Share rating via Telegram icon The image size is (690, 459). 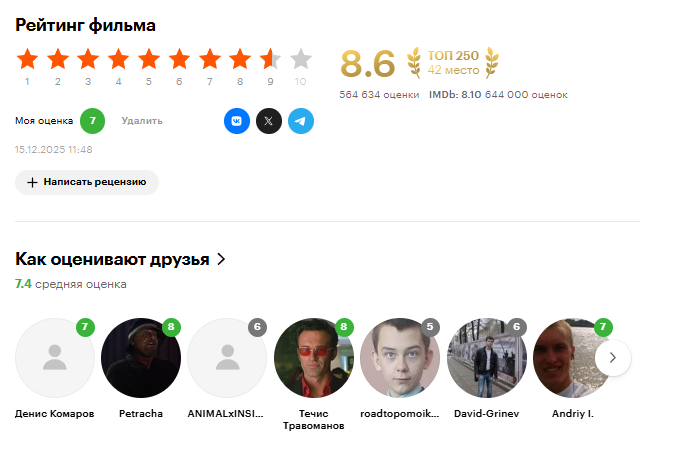301,121
